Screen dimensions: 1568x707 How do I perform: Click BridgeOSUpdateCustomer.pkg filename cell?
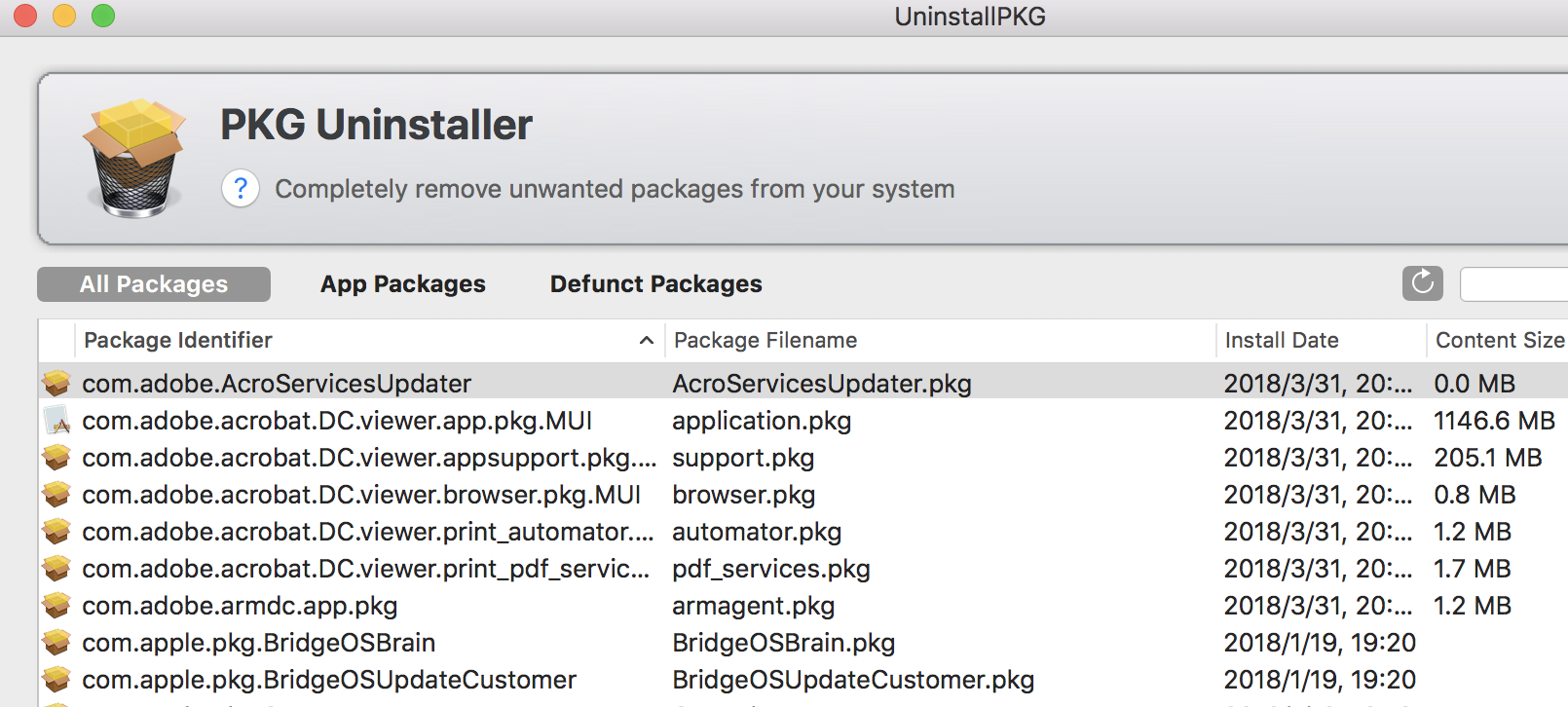pyautogui.click(x=853, y=680)
